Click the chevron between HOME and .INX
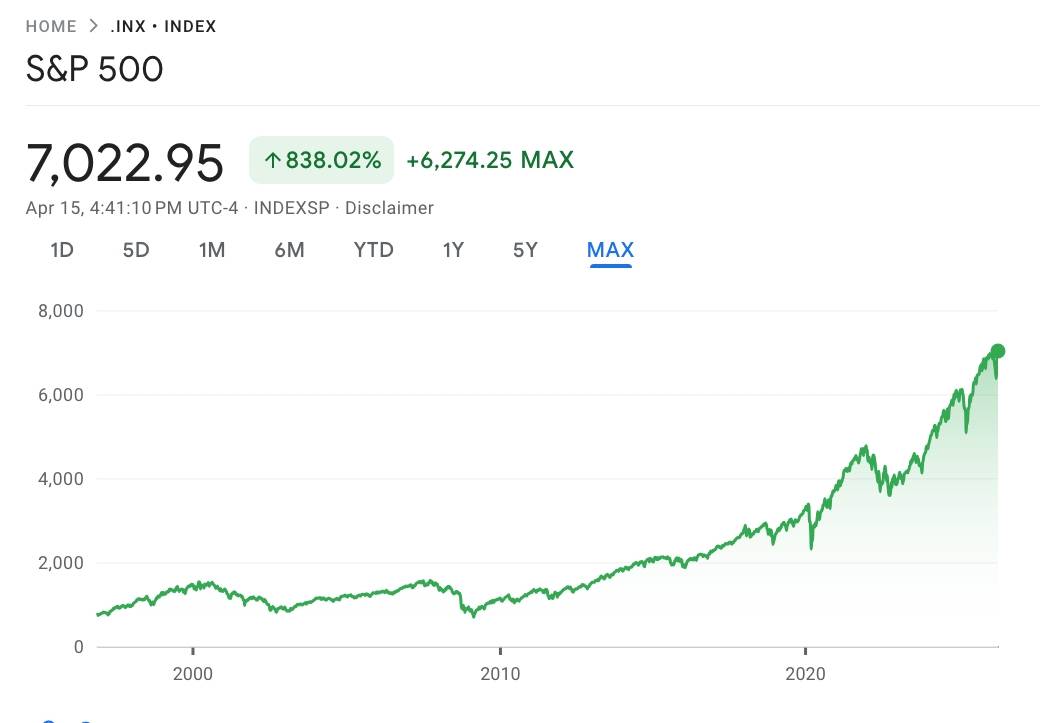The height and width of the screenshot is (723, 1040). pyautogui.click(x=95, y=26)
